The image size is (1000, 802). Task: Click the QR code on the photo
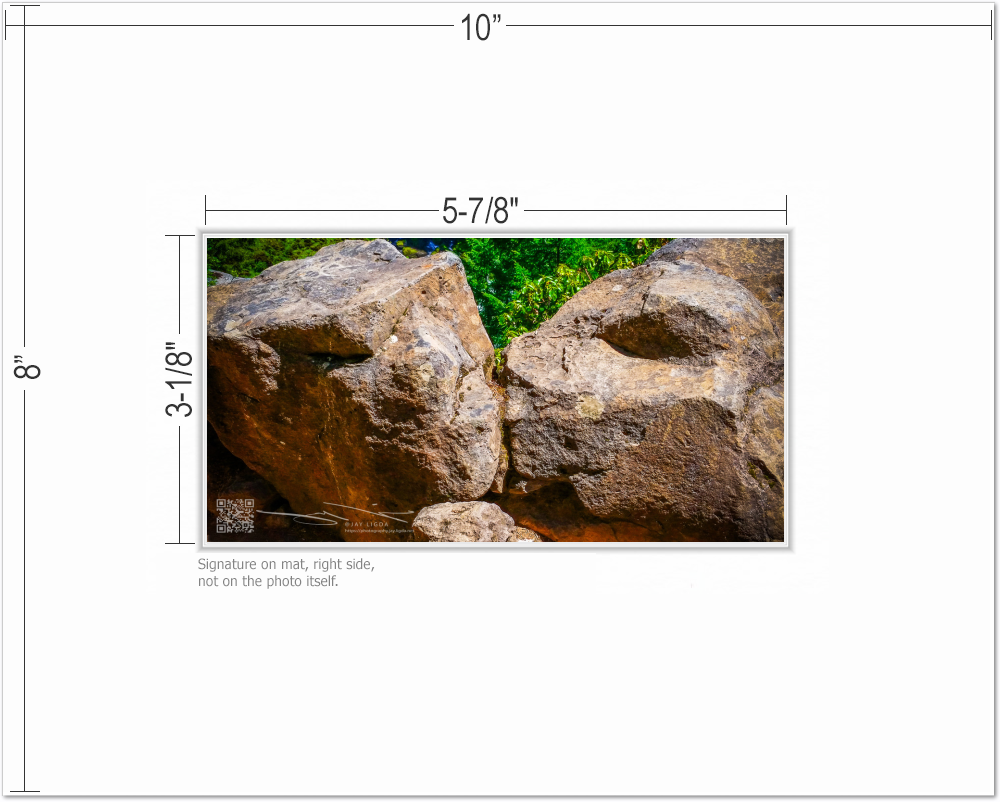click(235, 515)
